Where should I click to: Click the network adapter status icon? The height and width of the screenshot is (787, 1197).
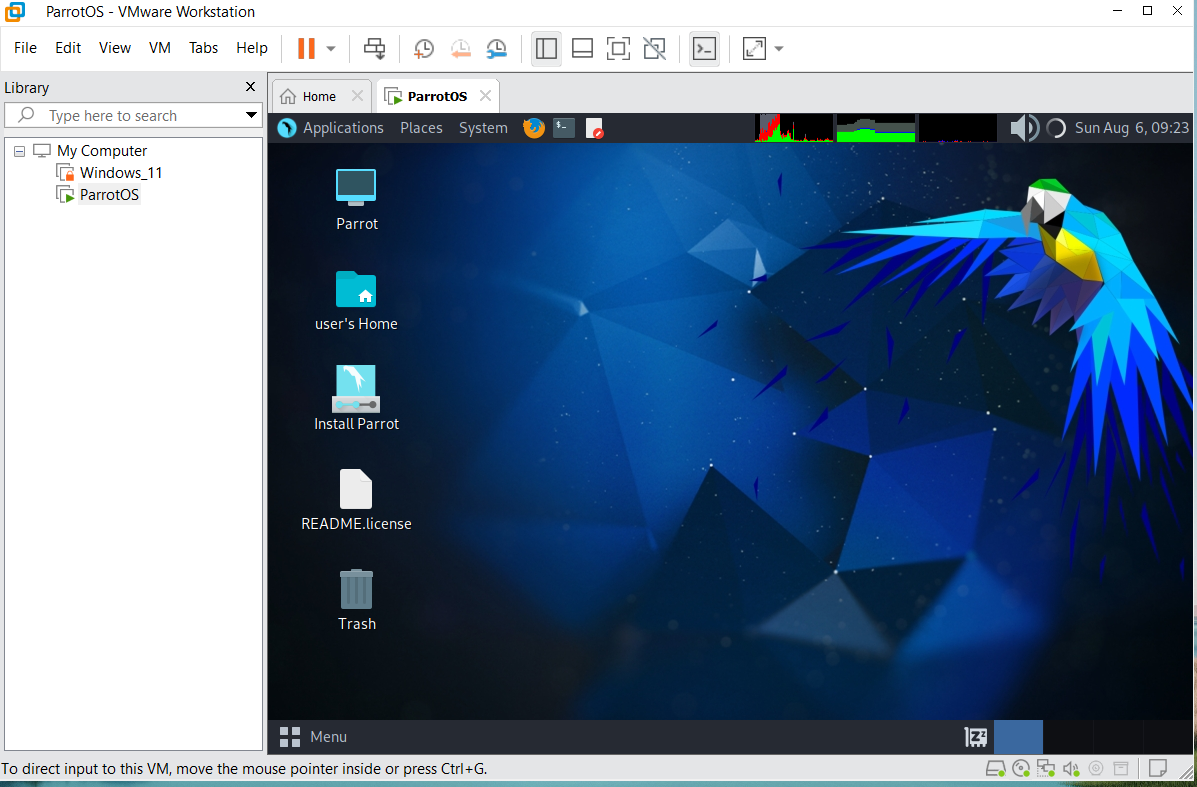[1045, 768]
